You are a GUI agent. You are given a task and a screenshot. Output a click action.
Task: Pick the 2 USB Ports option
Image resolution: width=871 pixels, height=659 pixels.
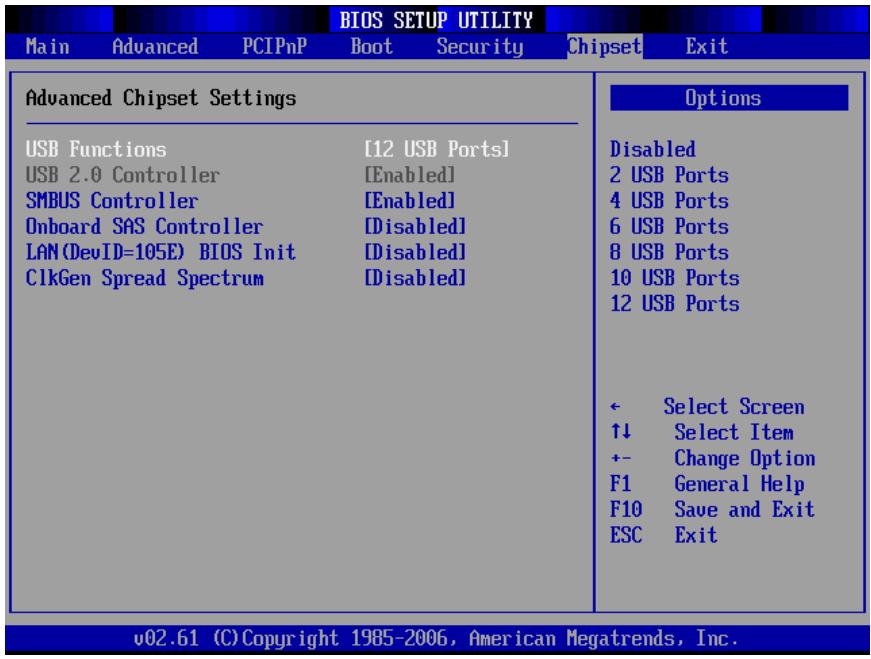pos(669,175)
